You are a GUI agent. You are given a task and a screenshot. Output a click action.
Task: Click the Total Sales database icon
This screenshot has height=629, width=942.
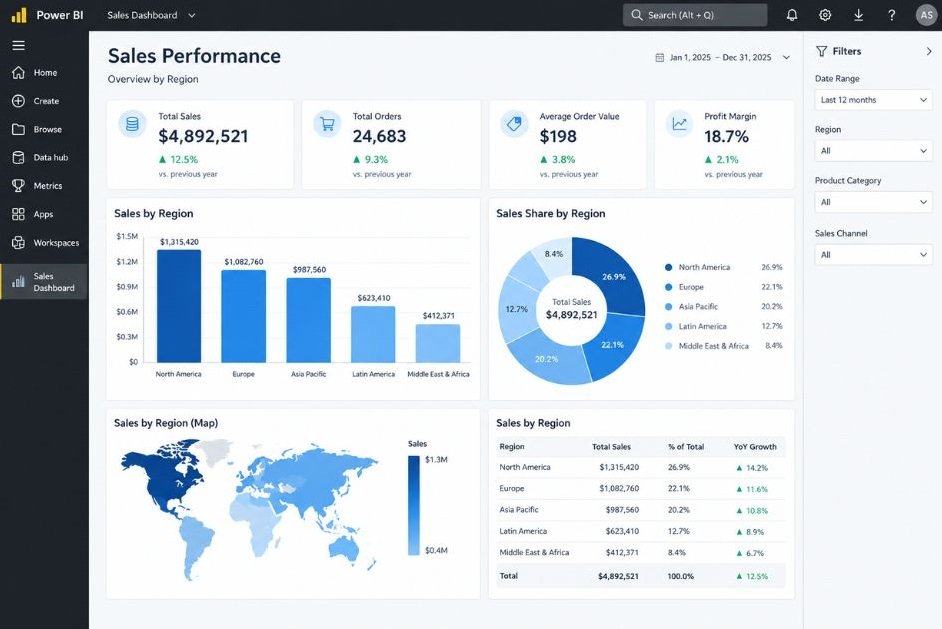click(132, 124)
